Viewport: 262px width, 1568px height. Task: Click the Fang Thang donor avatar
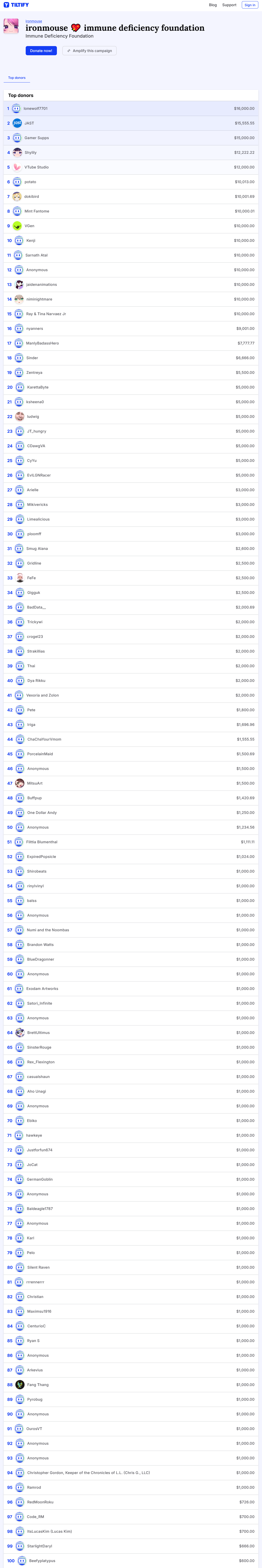(x=20, y=1385)
